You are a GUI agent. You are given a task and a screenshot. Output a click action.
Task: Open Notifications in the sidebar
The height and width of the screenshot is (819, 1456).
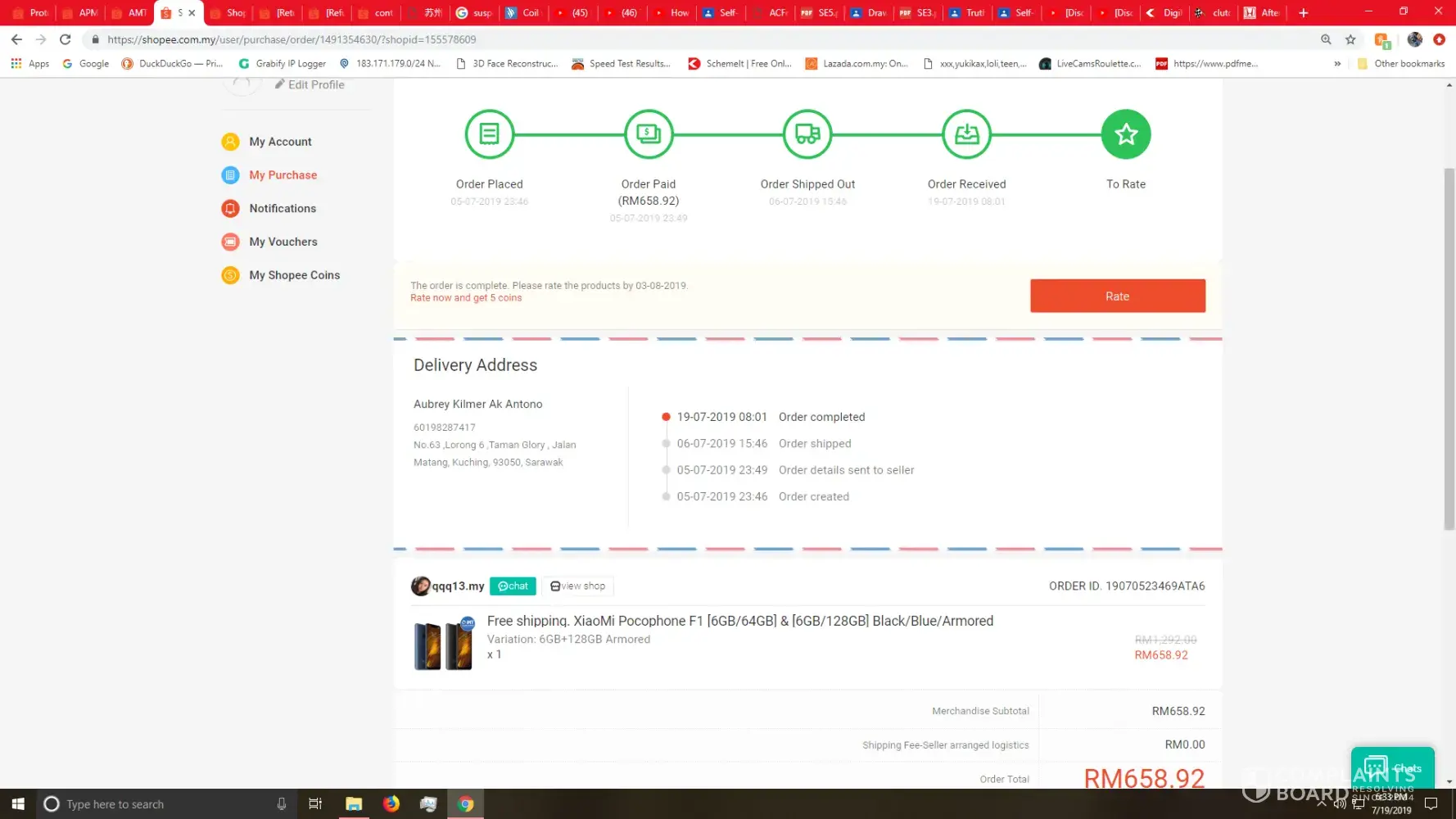pos(283,209)
